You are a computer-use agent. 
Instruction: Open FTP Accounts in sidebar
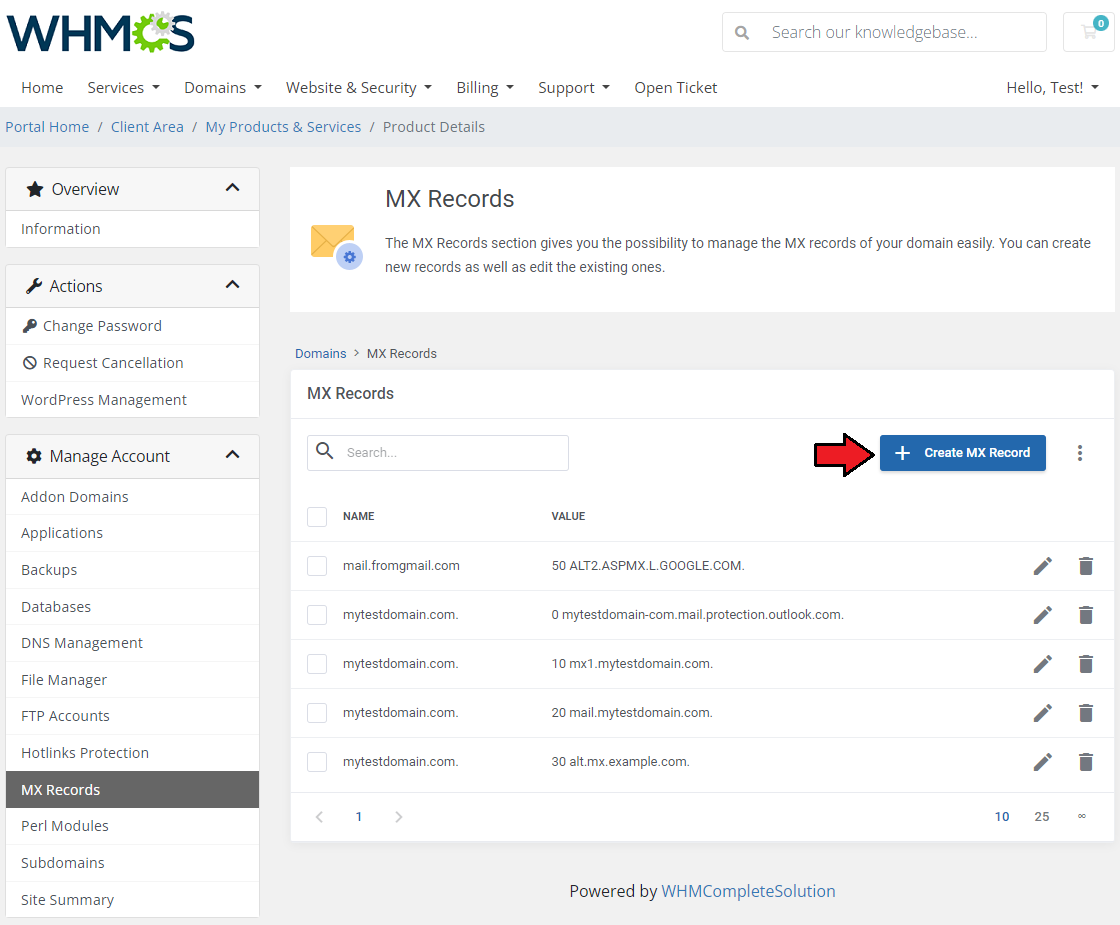click(132, 716)
